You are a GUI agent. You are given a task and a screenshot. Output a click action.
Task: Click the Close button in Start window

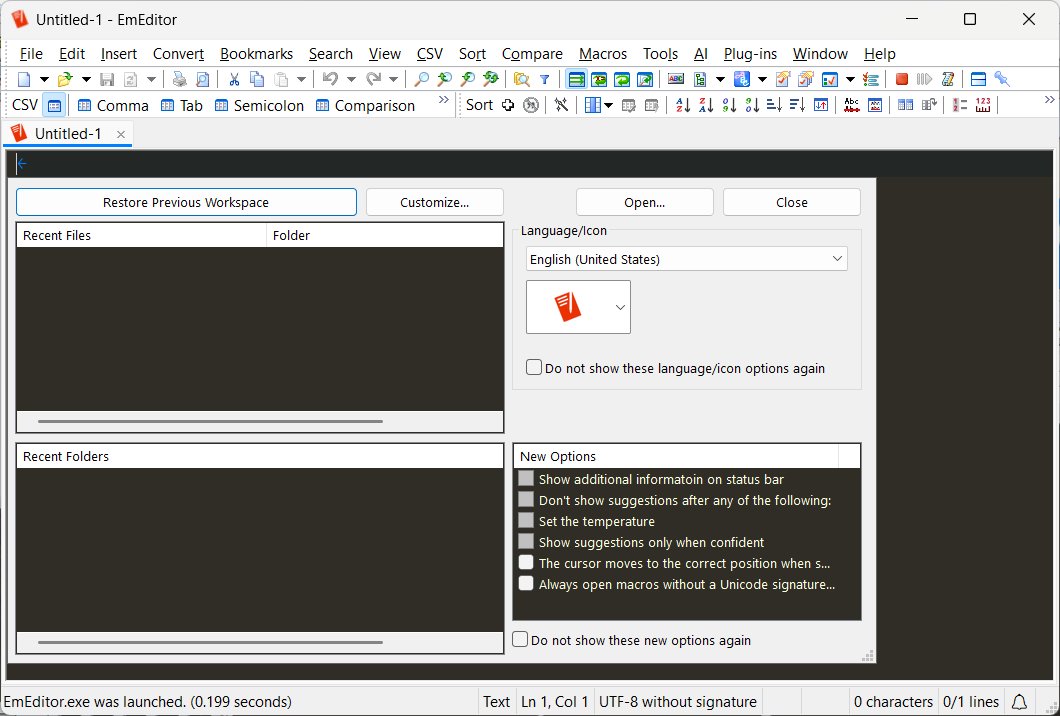point(792,202)
